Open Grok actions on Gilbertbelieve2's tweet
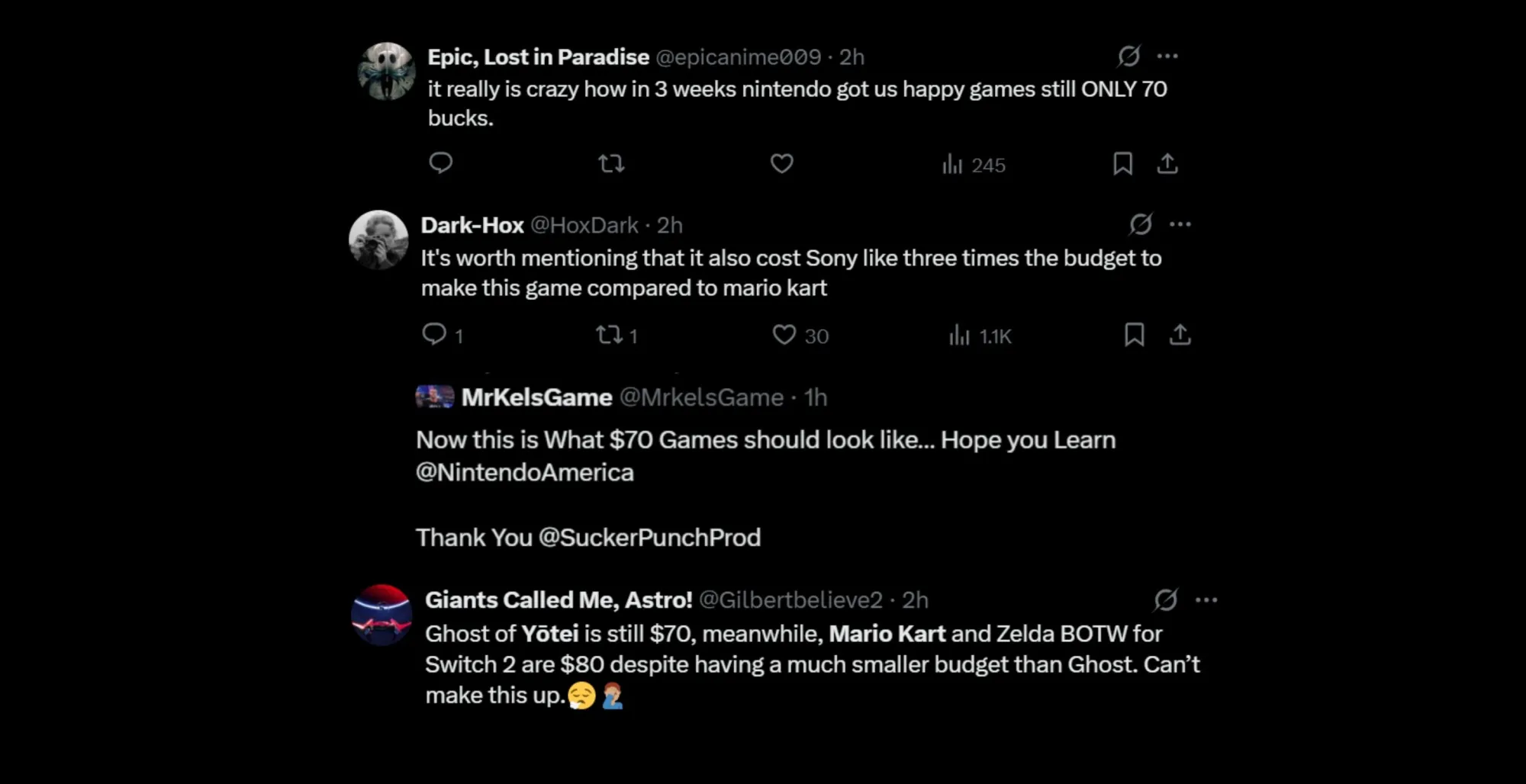The width and height of the screenshot is (1526, 784). point(1165,599)
